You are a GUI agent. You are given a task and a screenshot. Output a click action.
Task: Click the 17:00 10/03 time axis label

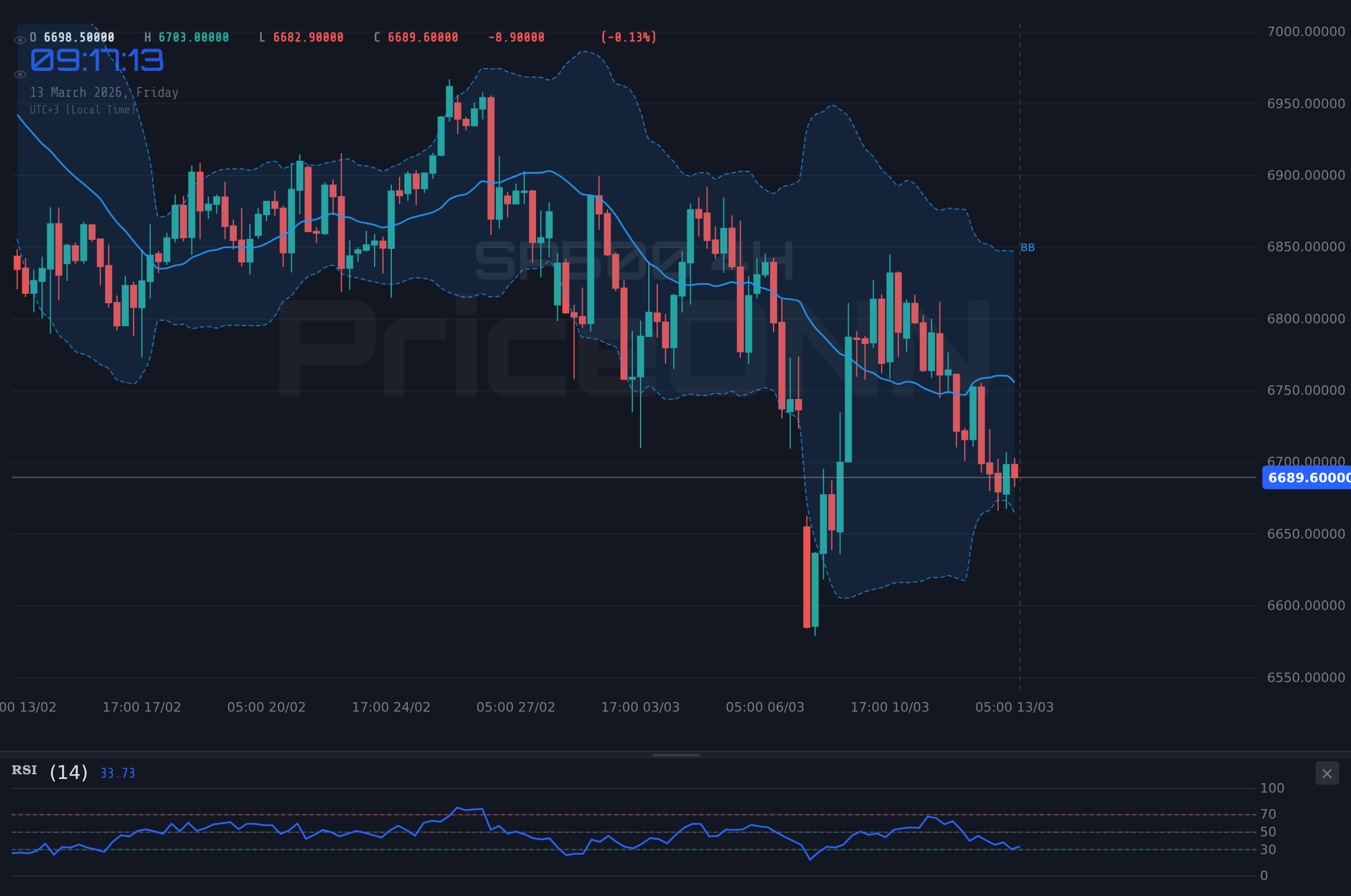click(890, 707)
